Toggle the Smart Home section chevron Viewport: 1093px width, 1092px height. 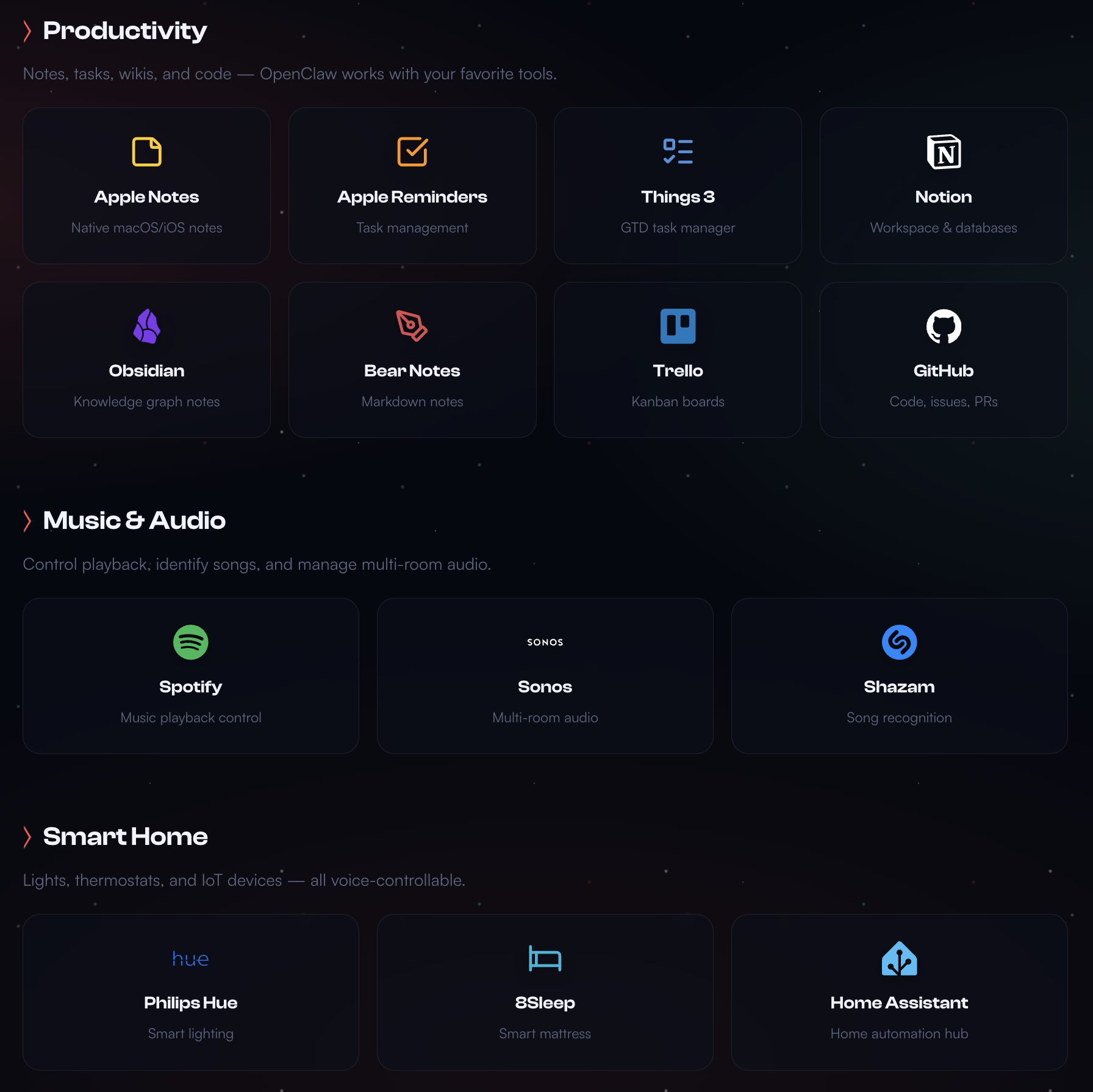pos(27,837)
